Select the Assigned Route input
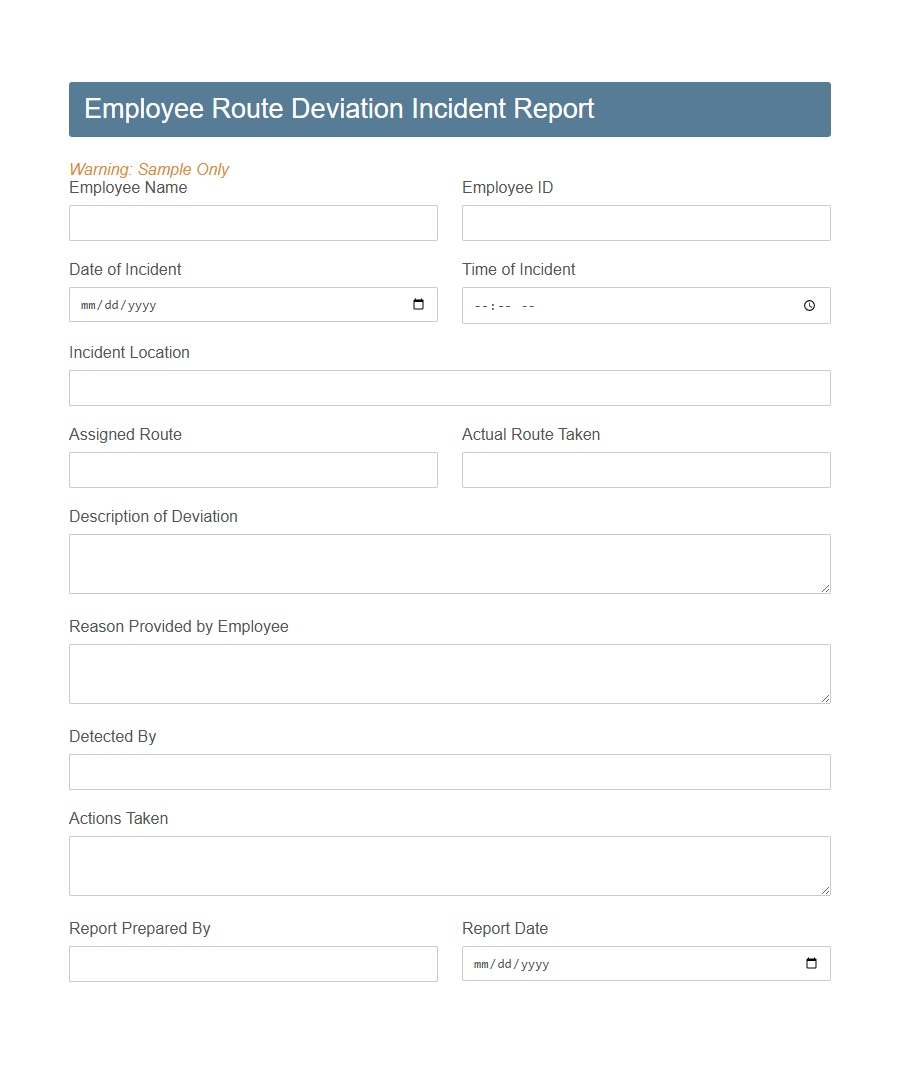The height and width of the screenshot is (1066, 900). coord(253,469)
